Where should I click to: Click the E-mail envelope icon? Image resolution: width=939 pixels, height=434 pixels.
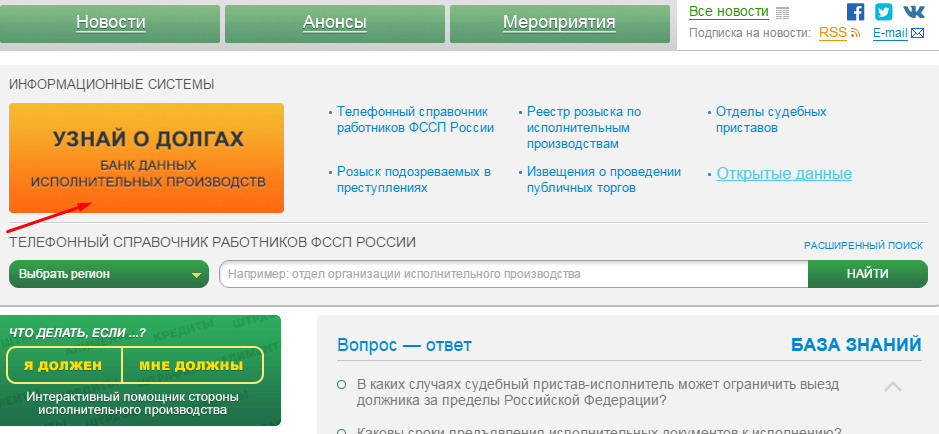pyautogui.click(x=917, y=34)
